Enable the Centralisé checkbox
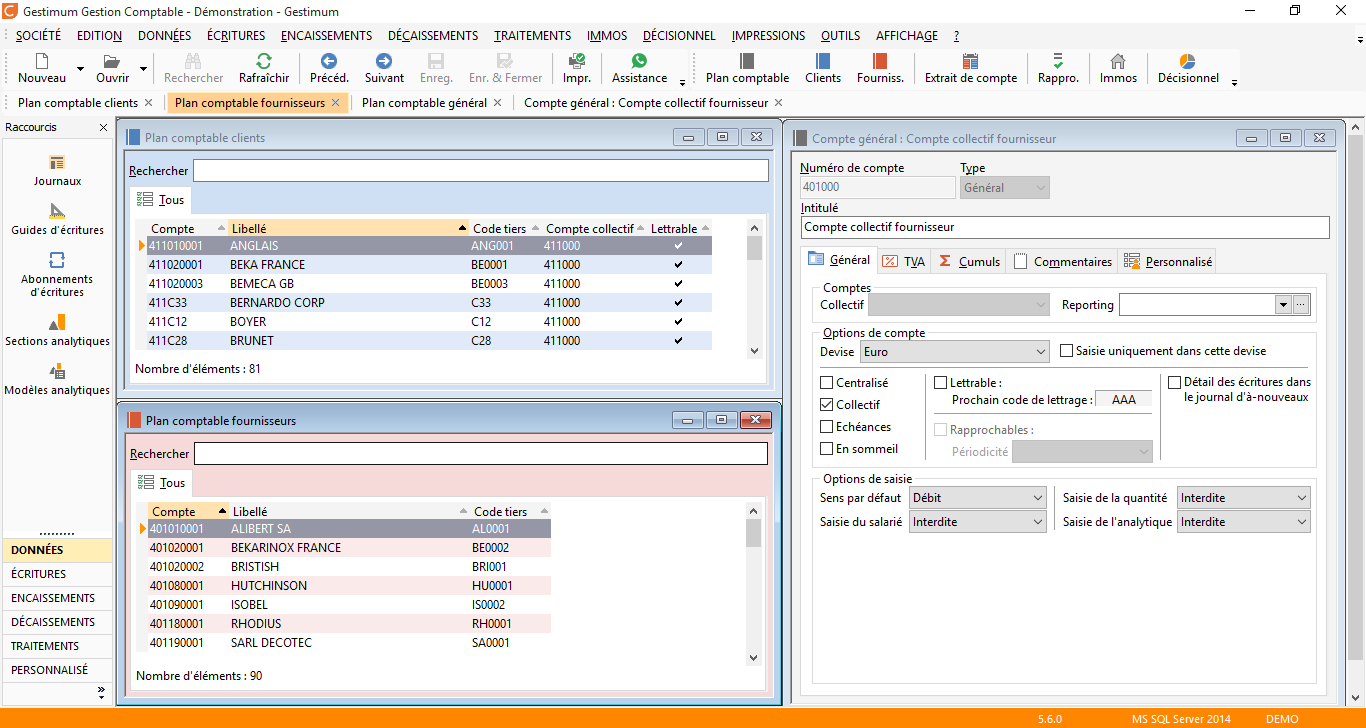 pos(827,383)
